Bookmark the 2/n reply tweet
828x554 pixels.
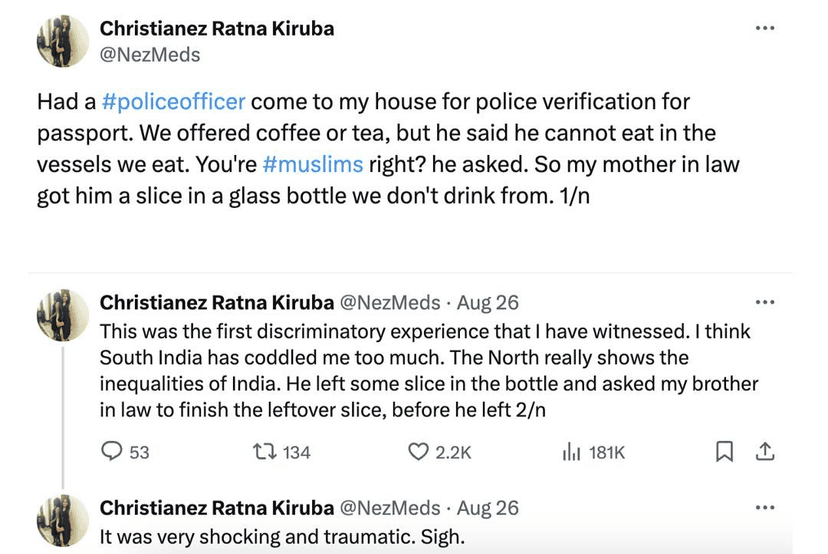(724, 453)
